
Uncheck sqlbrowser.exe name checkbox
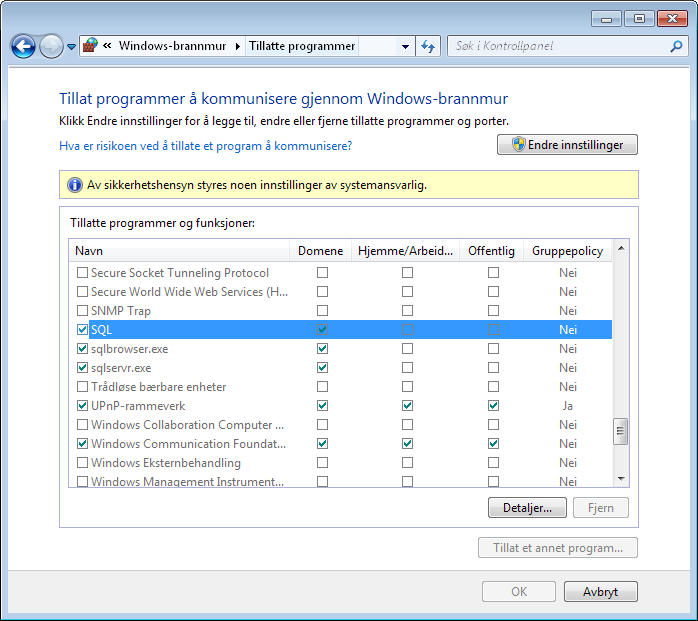tap(82, 349)
